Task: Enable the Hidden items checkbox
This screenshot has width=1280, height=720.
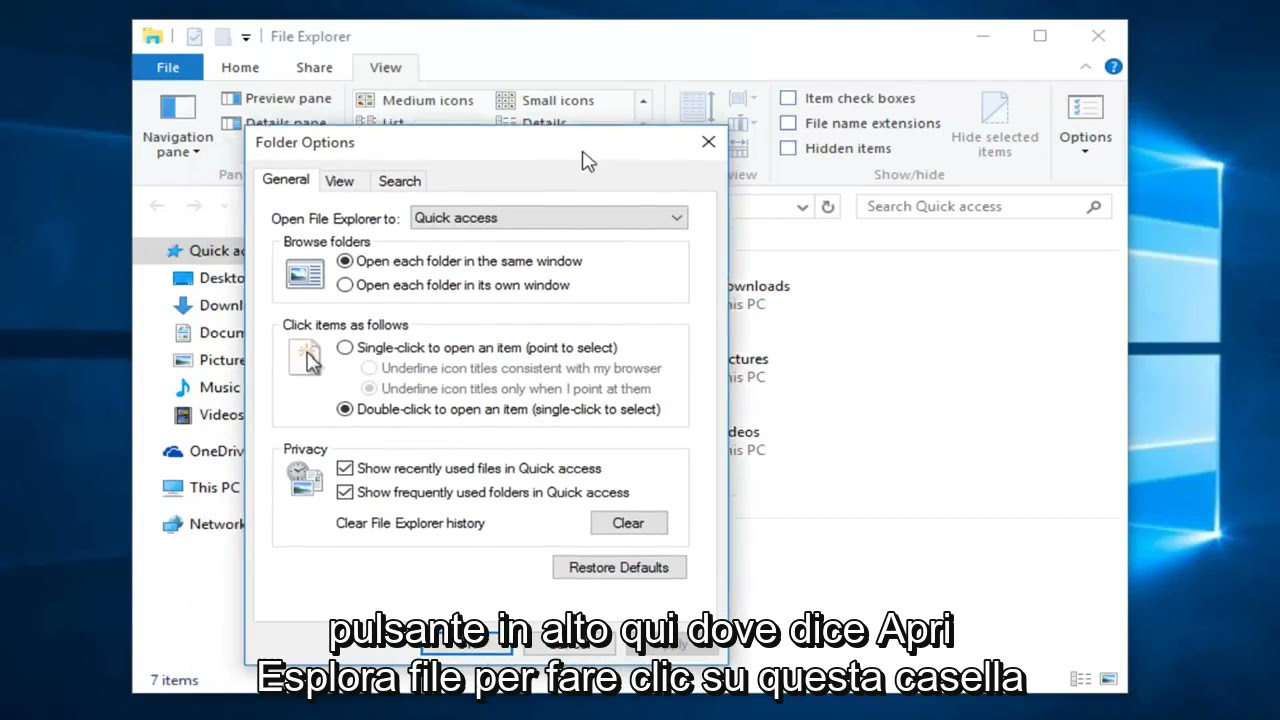Action: tap(788, 148)
